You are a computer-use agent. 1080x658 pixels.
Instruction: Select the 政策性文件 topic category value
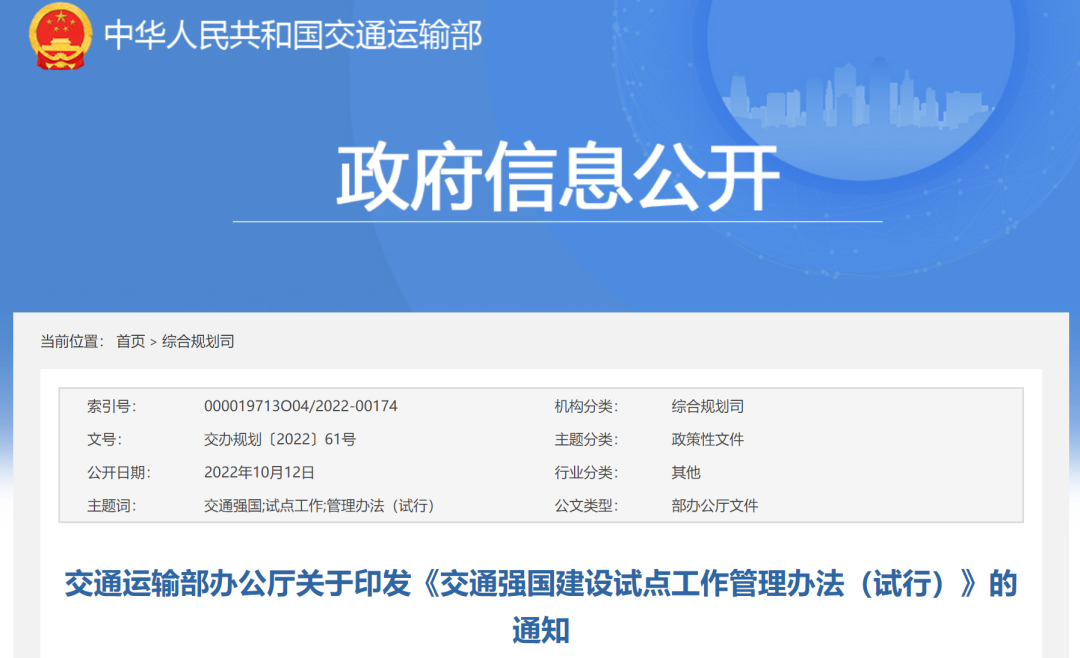click(x=707, y=439)
